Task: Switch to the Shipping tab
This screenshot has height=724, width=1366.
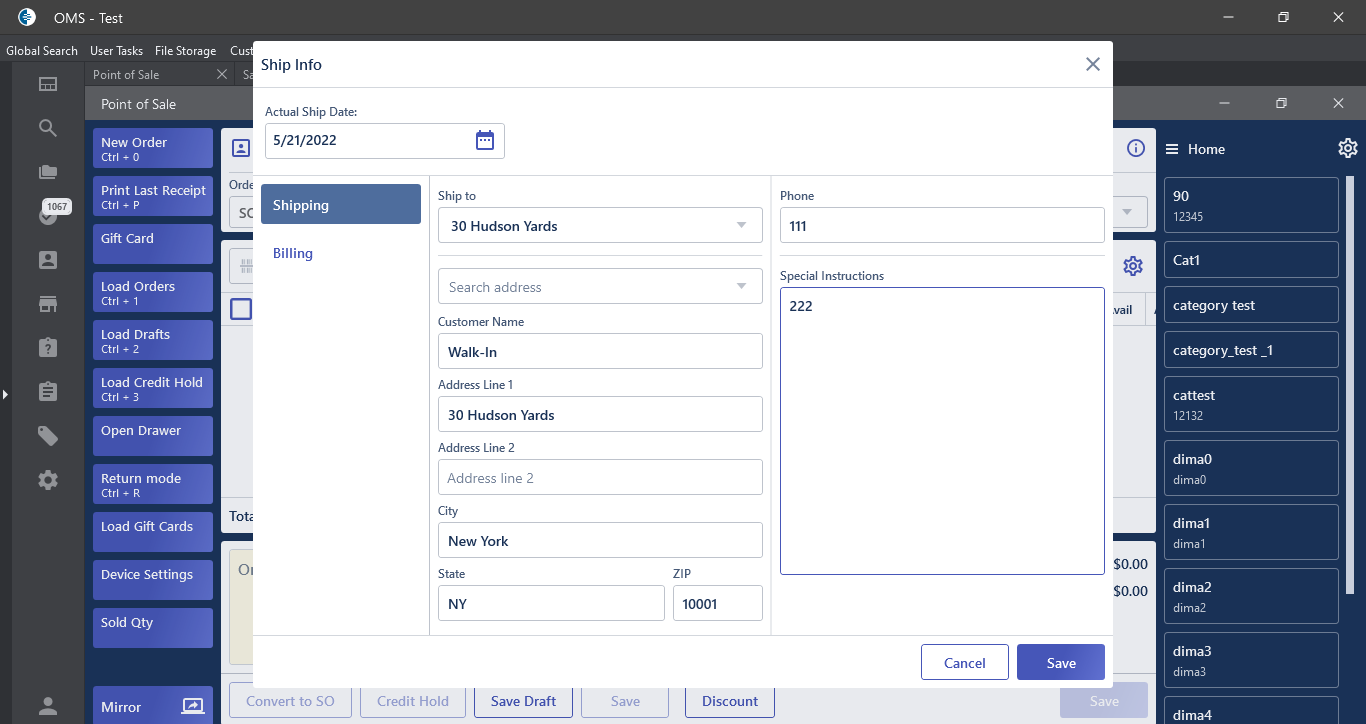Action: point(341,204)
